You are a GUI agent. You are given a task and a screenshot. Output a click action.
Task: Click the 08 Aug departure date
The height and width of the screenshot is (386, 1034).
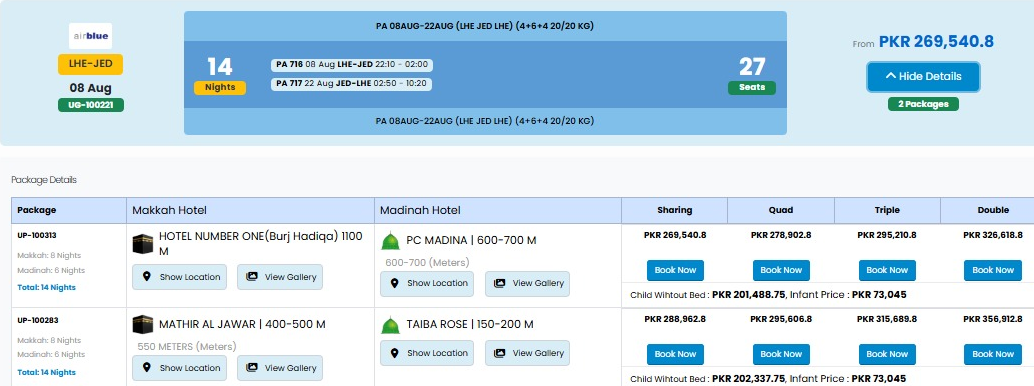coord(90,88)
